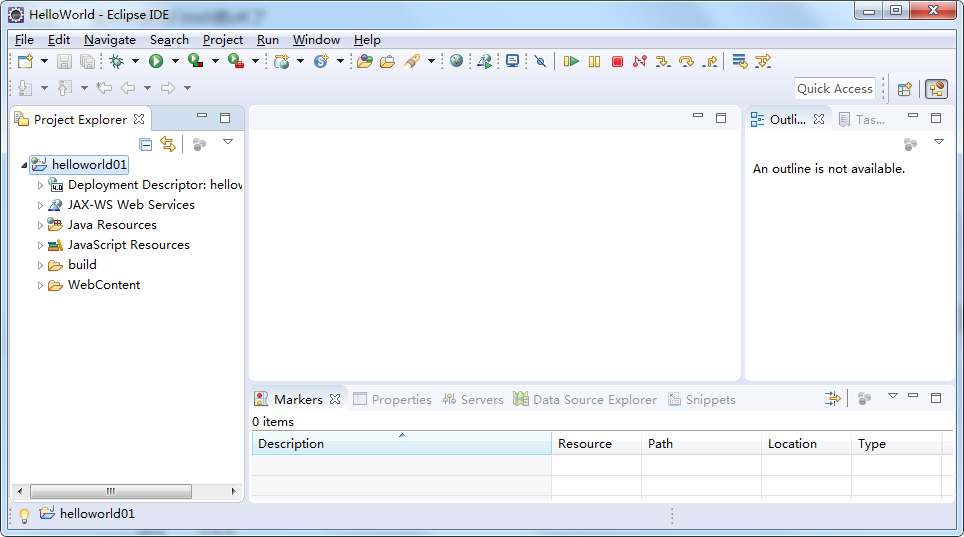Click the Last Edit Location icon
The image size is (964, 537).
pyautogui.click(x=104, y=88)
